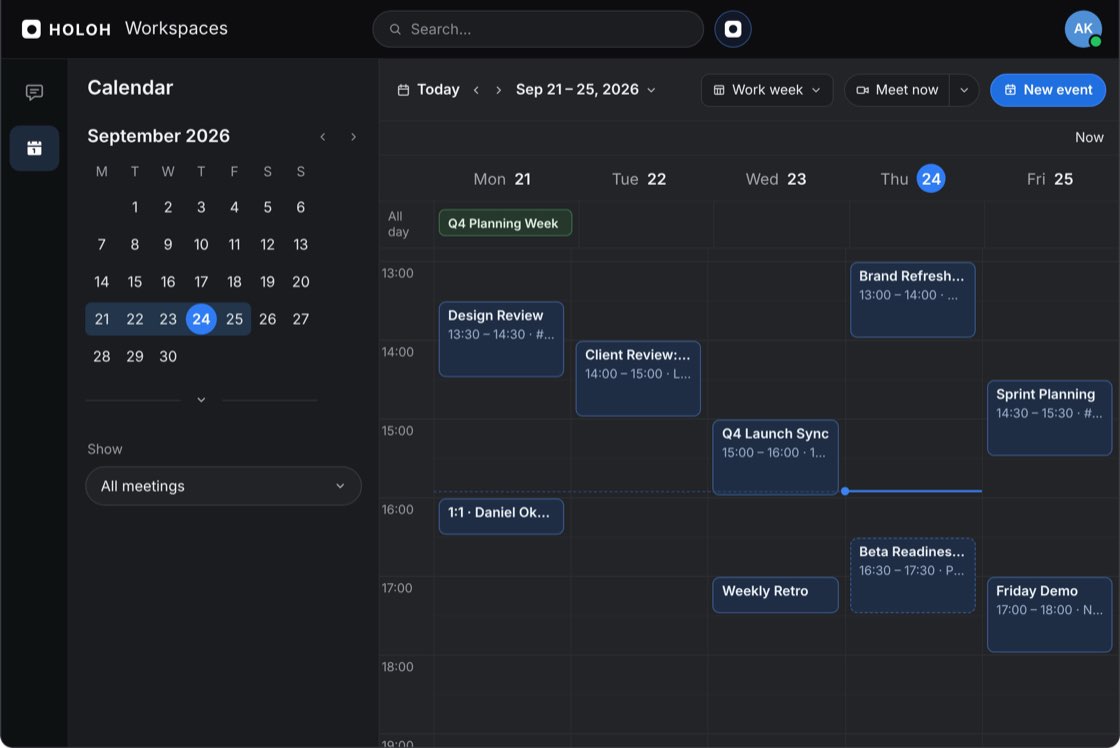Open the Design Review event
The image size is (1120, 748).
[501, 339]
